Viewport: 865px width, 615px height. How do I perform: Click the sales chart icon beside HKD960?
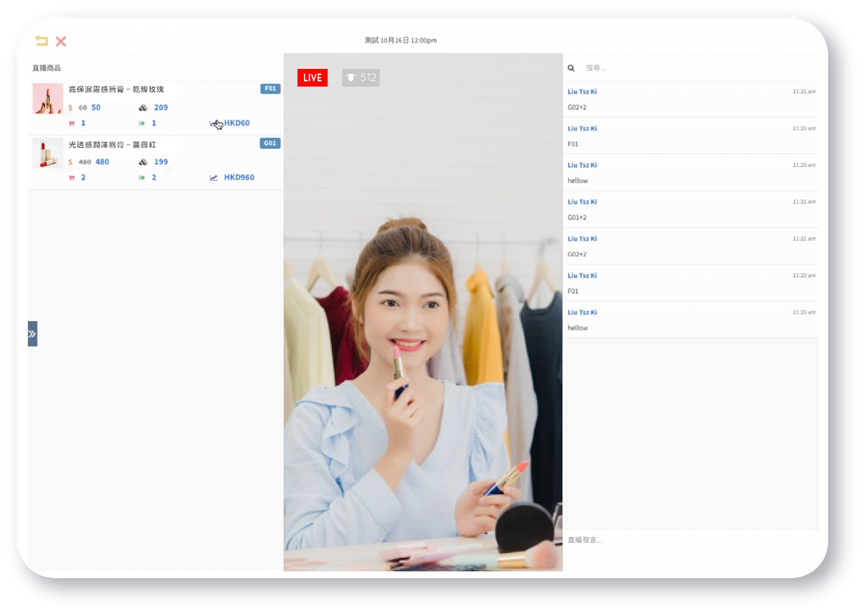[213, 177]
